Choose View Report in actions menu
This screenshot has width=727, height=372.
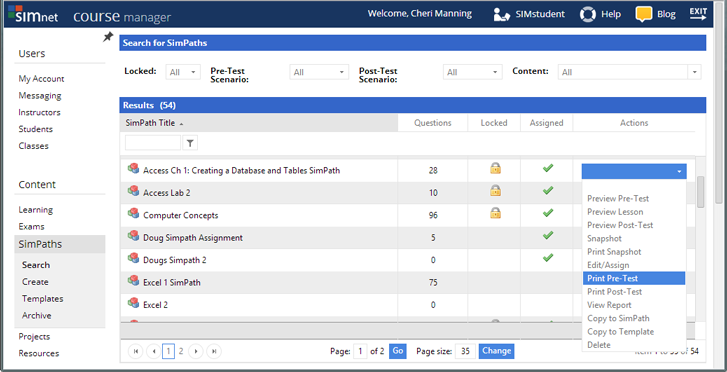pos(609,305)
